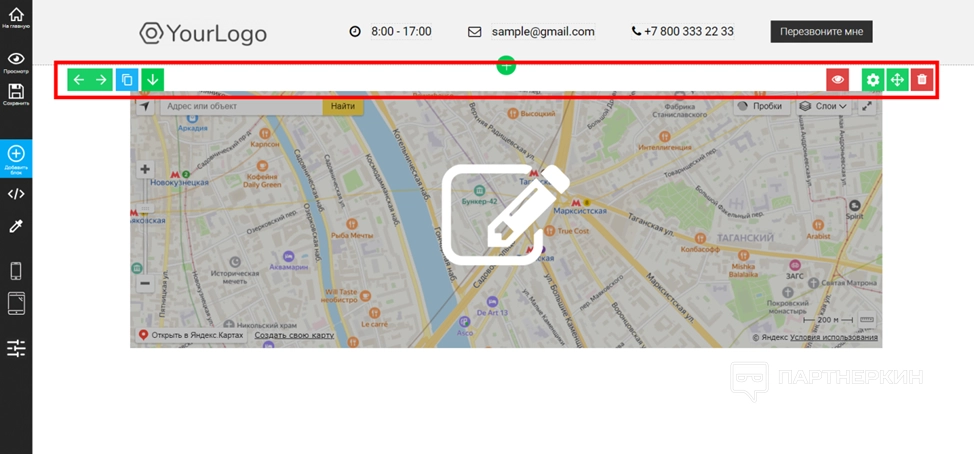This screenshot has height=454, width=974.
Task: Click the Перезвоните мне button
Action: point(821,32)
